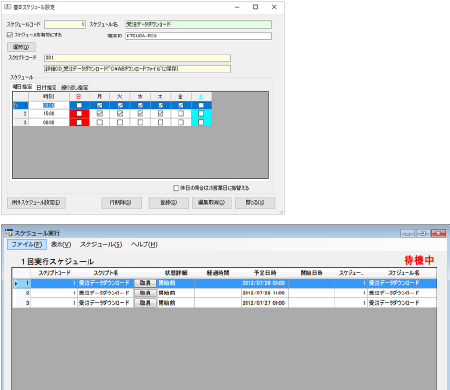Open 例外スケジュール設定(E)
Screen dimensions: 450x390
36,203
